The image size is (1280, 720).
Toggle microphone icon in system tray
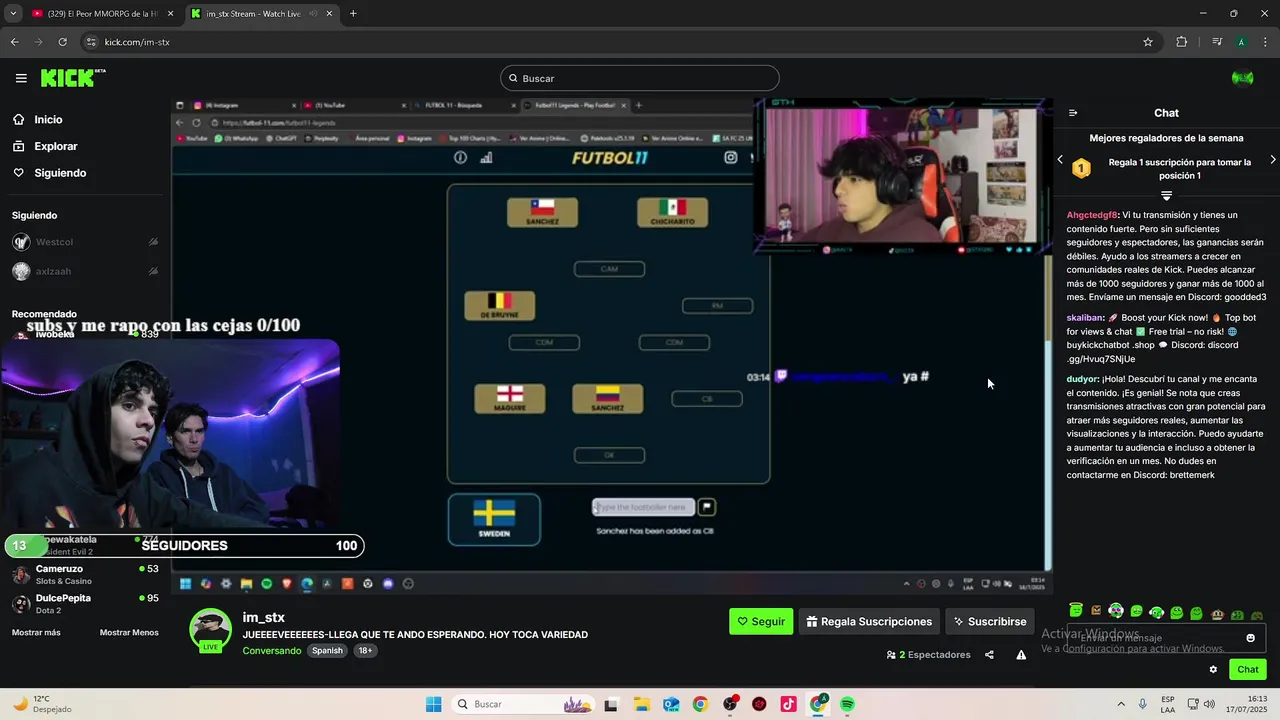coord(1142,704)
